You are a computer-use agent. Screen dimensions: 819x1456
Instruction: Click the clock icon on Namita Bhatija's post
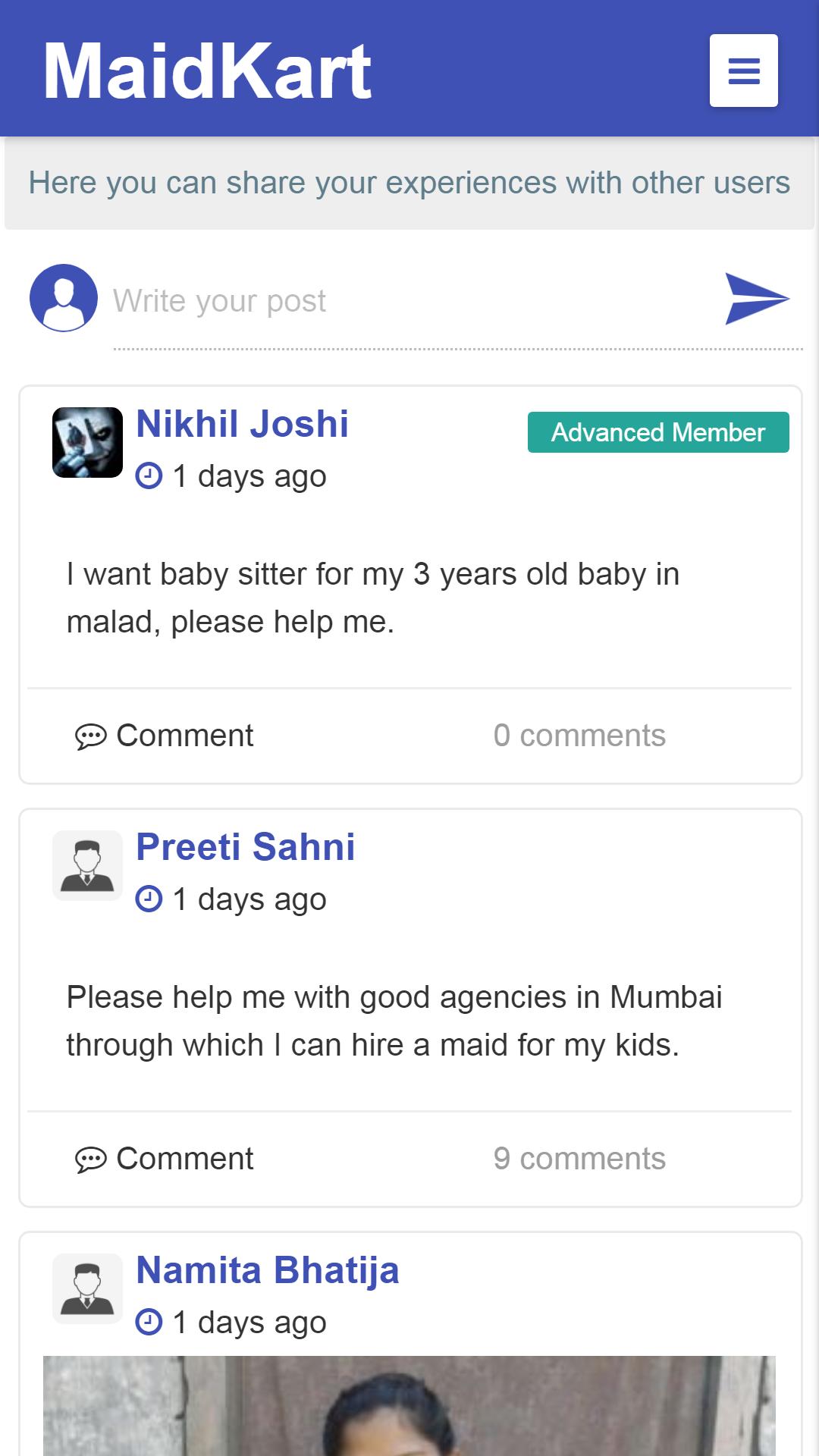[149, 1323]
